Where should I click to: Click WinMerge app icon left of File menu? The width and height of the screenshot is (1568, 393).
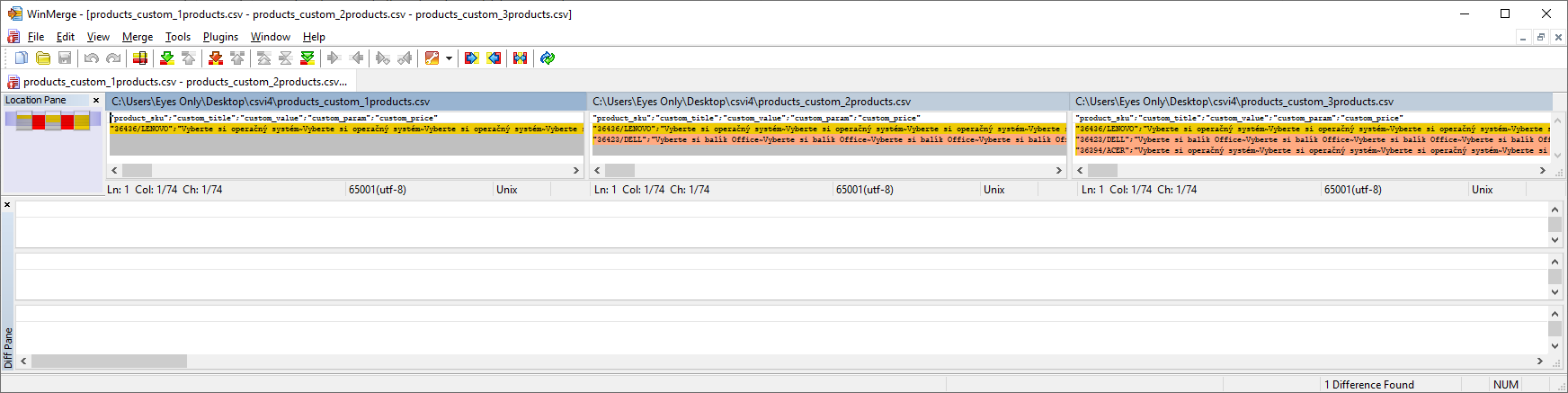pos(13,37)
